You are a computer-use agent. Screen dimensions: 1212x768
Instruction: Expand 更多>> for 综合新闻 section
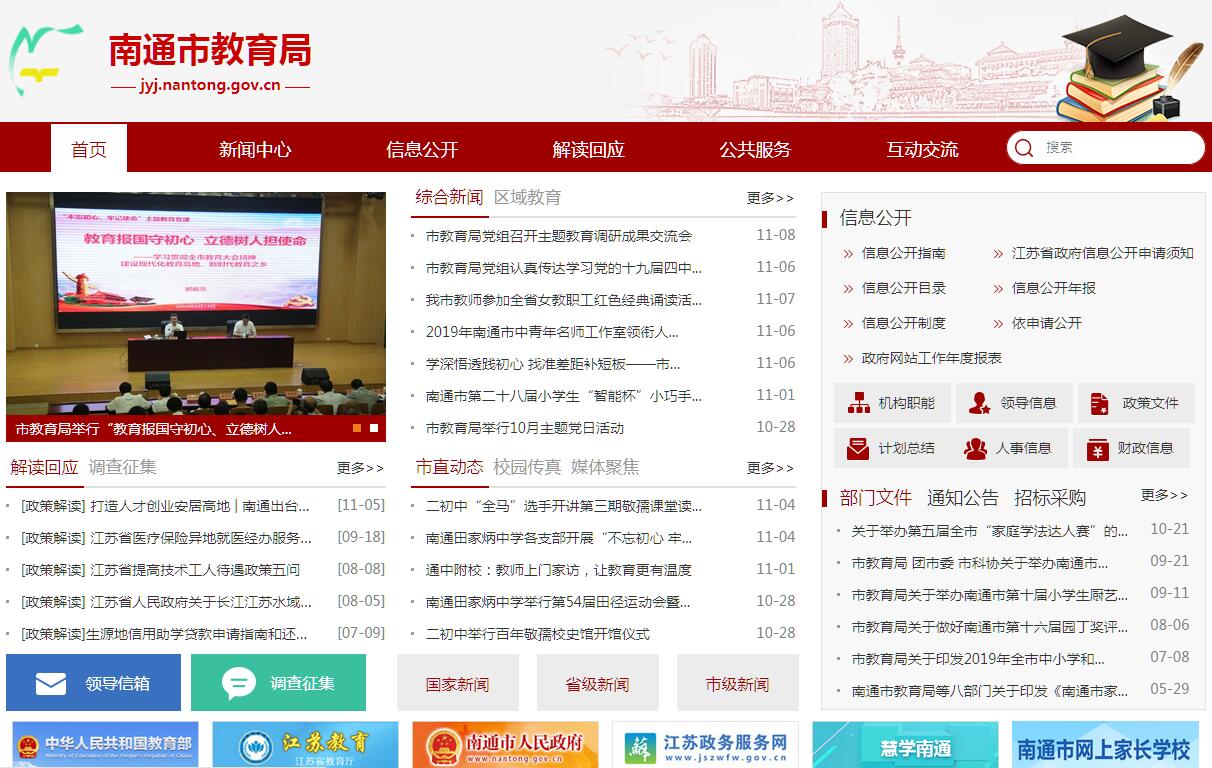pos(770,198)
